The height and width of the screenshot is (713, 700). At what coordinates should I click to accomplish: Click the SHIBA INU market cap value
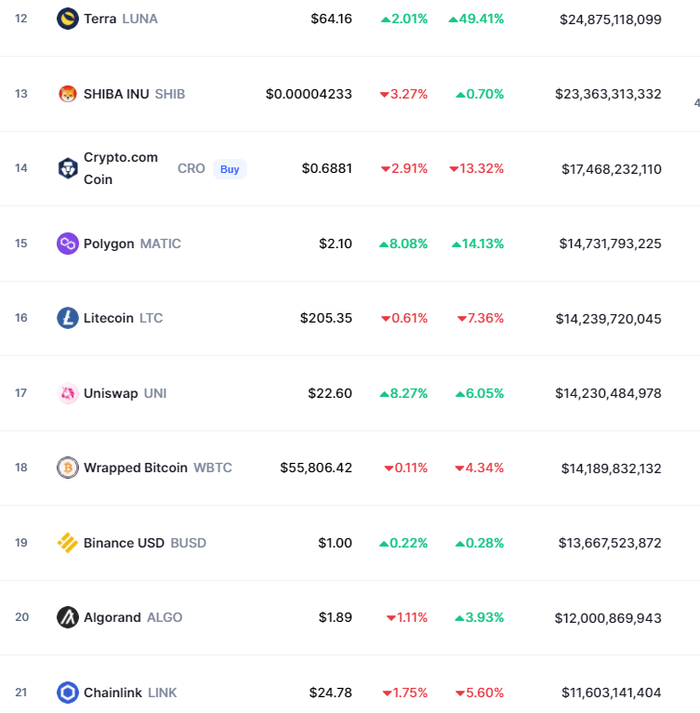click(x=608, y=94)
